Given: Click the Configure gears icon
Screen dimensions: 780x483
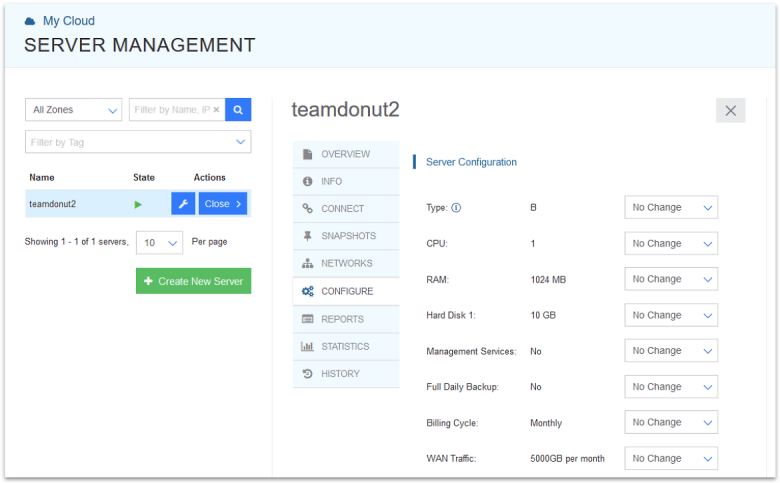Looking at the screenshot, I should (307, 291).
